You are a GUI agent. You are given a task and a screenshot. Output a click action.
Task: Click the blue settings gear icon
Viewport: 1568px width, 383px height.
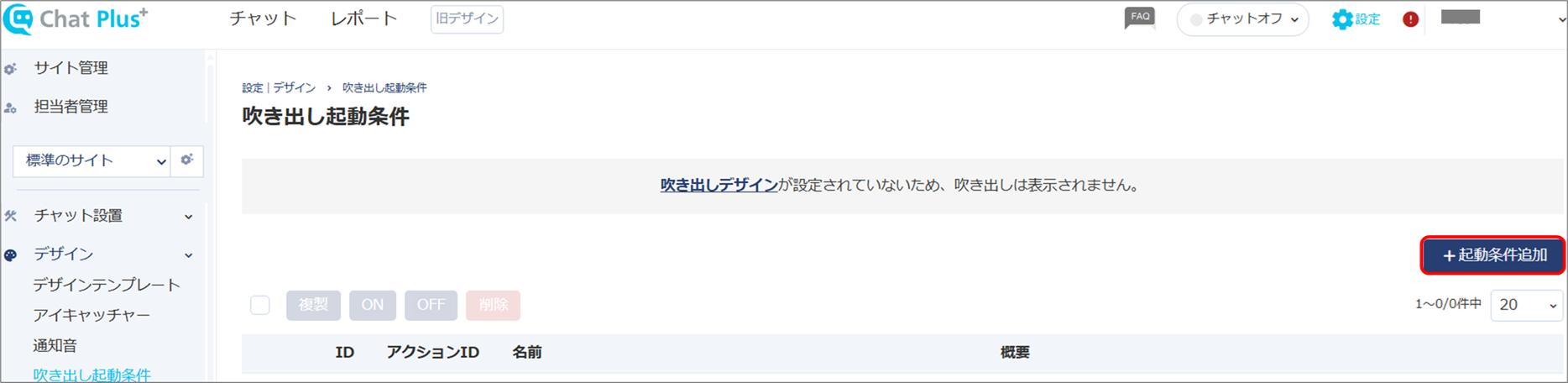(1342, 19)
